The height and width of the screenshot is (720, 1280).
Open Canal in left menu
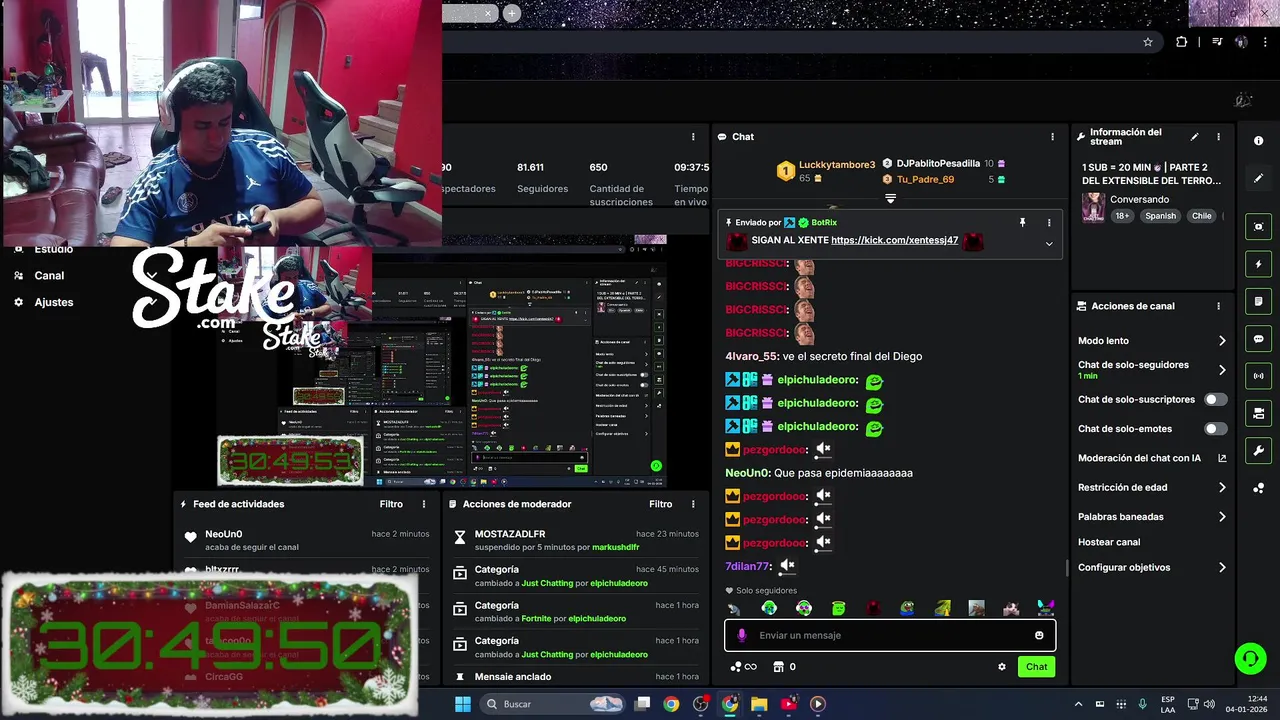49,276
